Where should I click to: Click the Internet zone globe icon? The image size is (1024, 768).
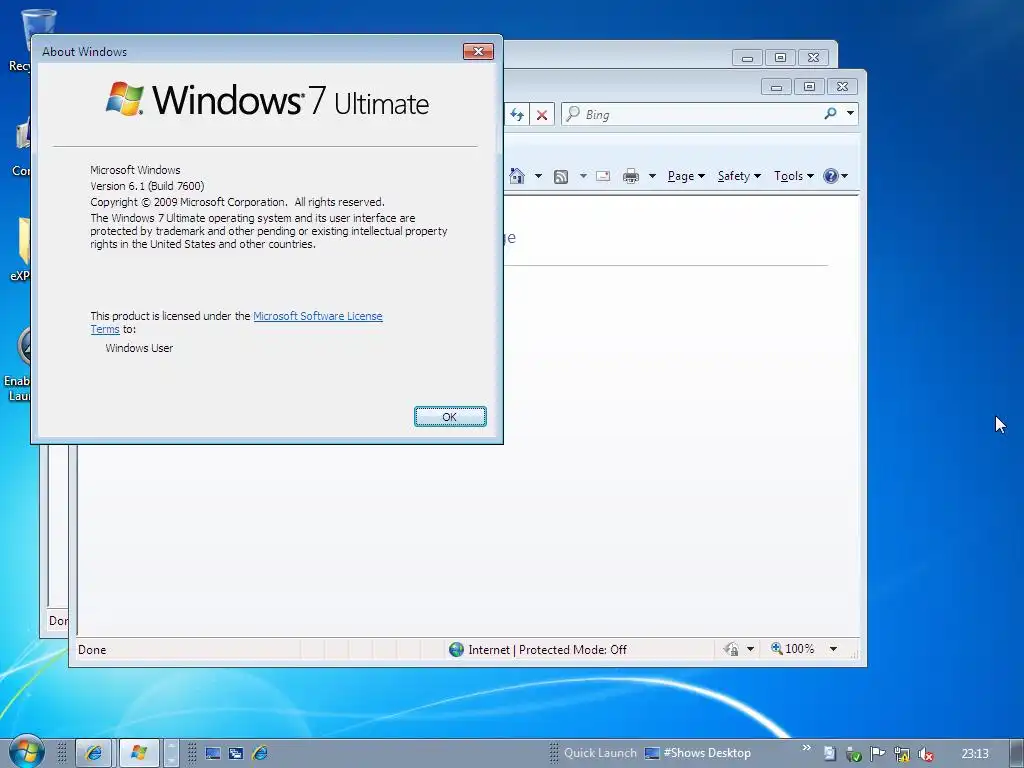pos(456,649)
